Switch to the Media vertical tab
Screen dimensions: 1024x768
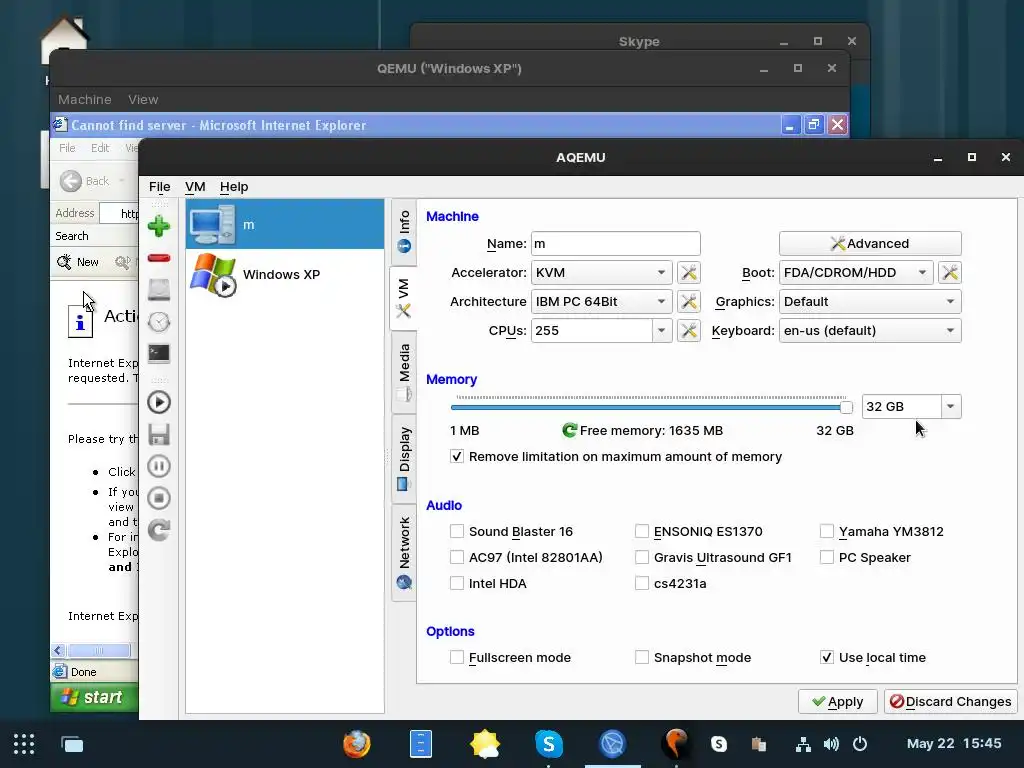404,372
